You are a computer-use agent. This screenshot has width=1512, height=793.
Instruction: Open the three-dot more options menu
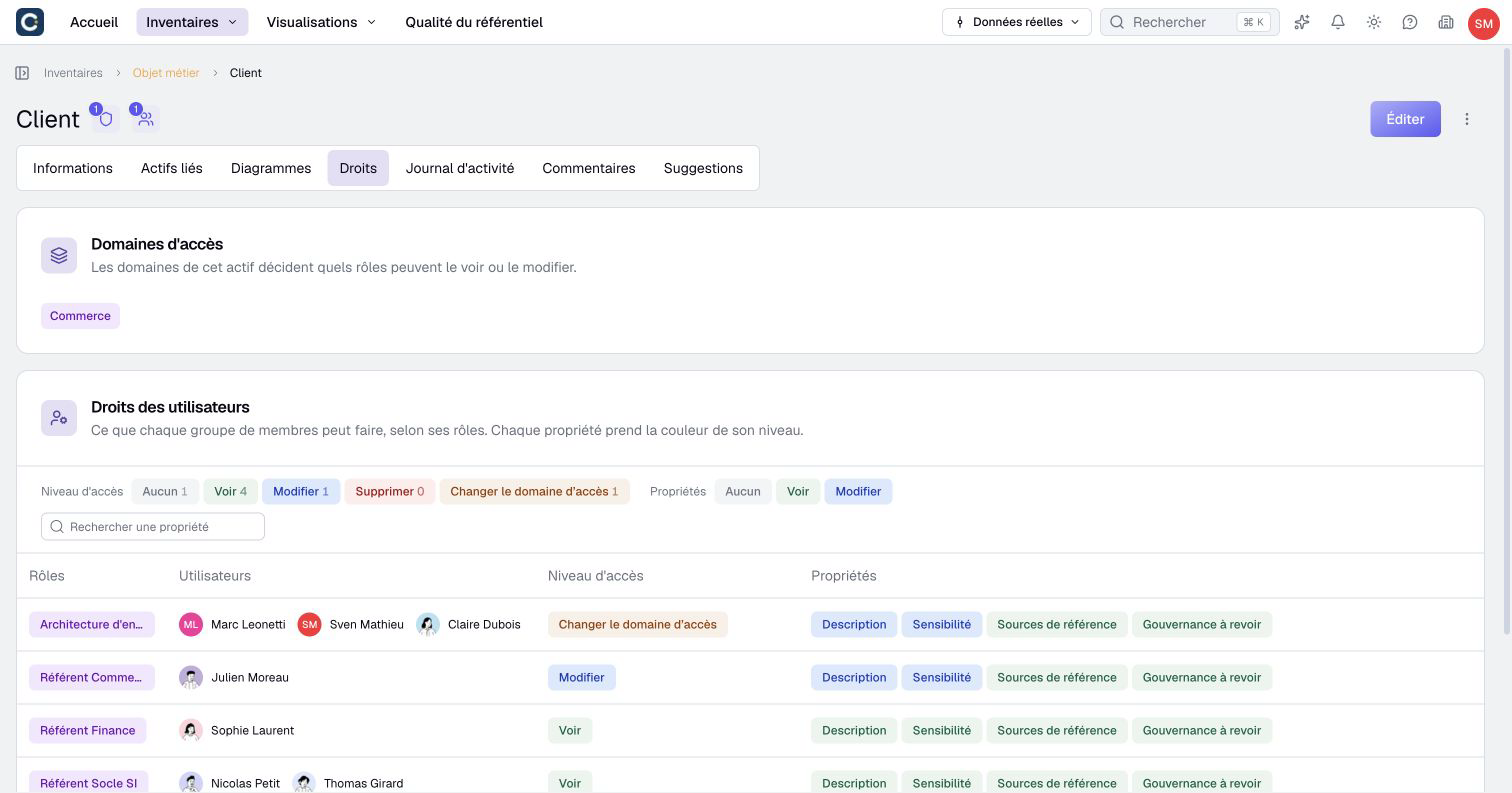pos(1467,119)
